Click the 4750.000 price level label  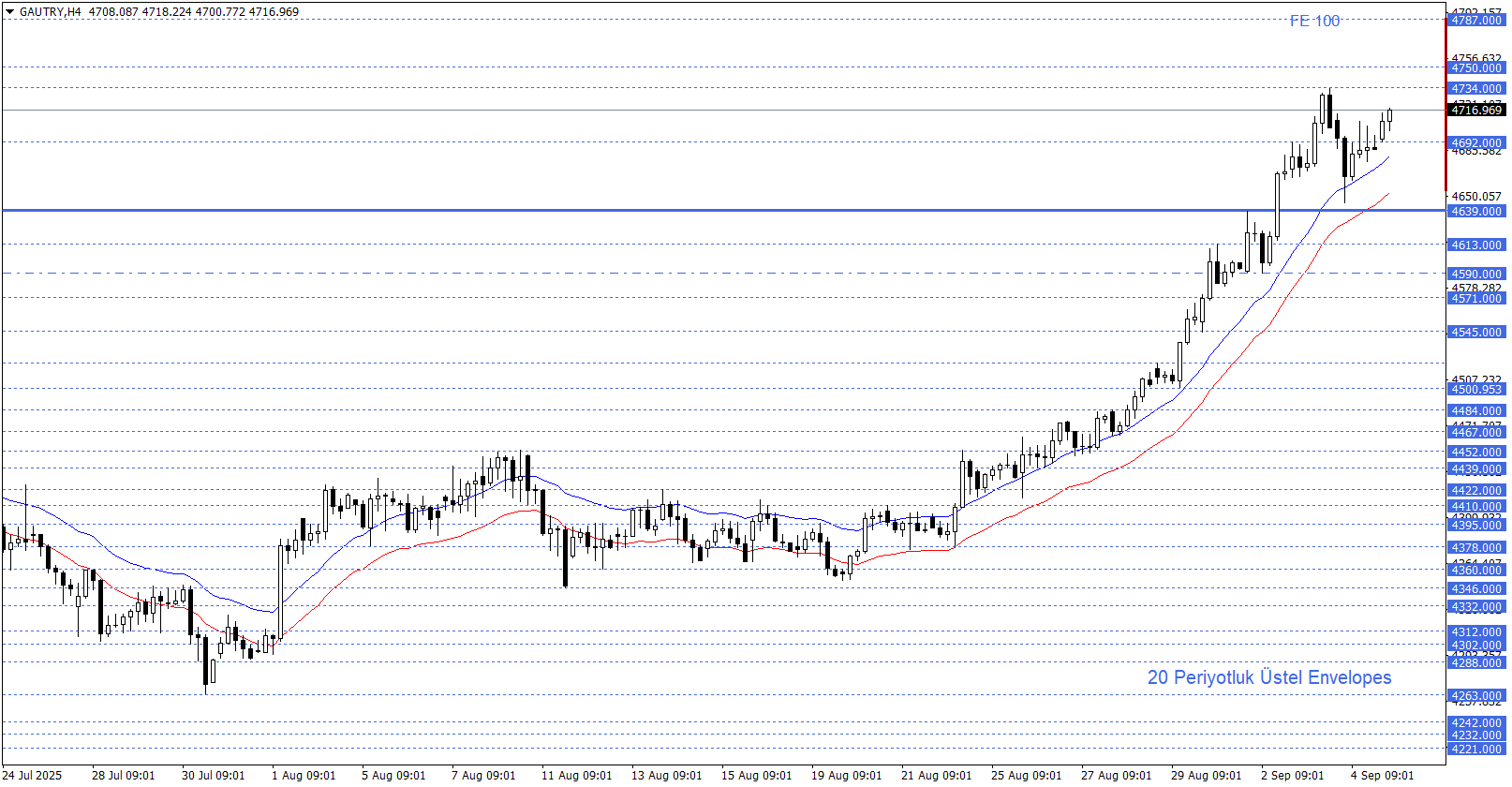(x=1476, y=68)
